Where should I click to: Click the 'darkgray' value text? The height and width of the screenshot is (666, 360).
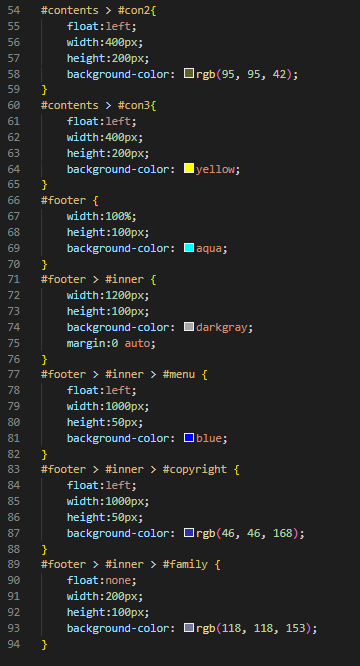point(222,327)
